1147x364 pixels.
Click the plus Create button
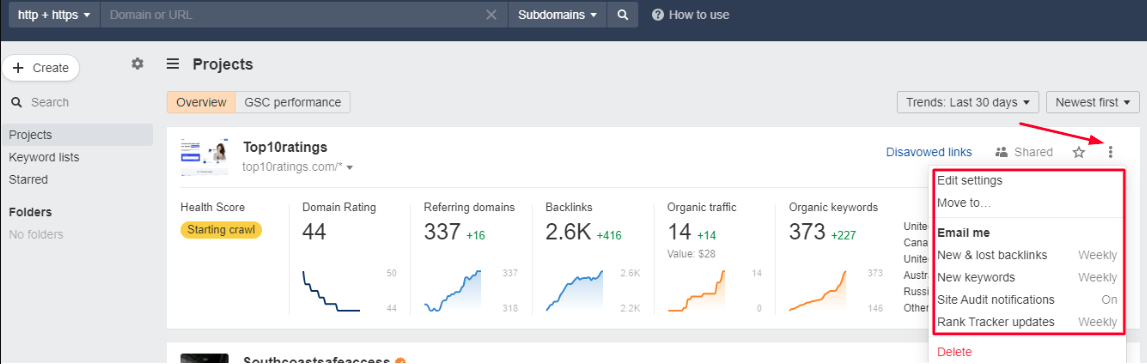pos(41,68)
